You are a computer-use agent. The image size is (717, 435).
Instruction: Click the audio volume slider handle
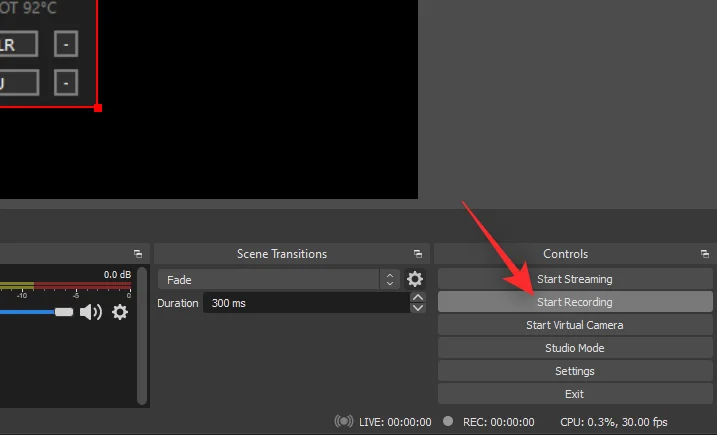click(x=64, y=312)
